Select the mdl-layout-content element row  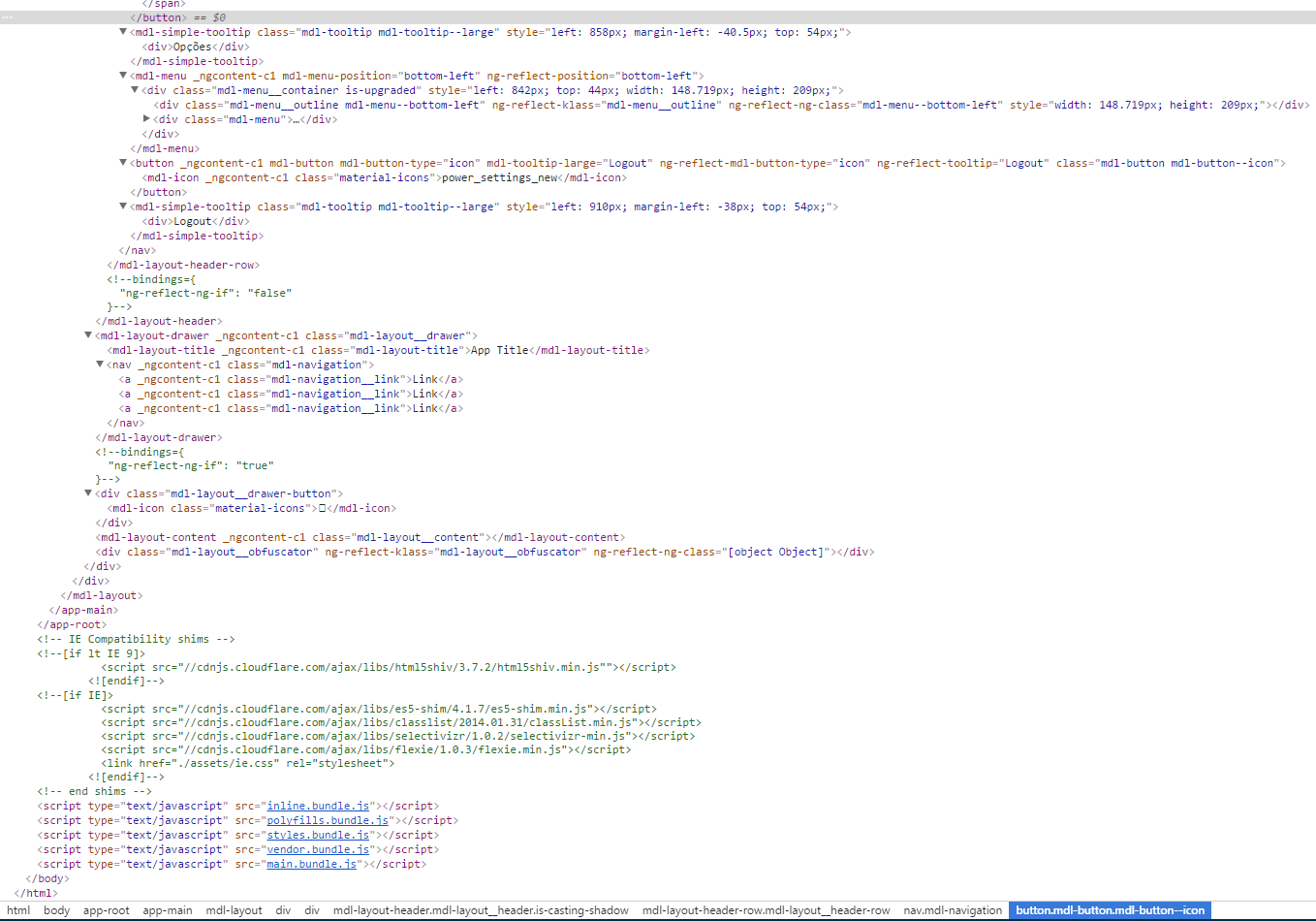[360, 537]
